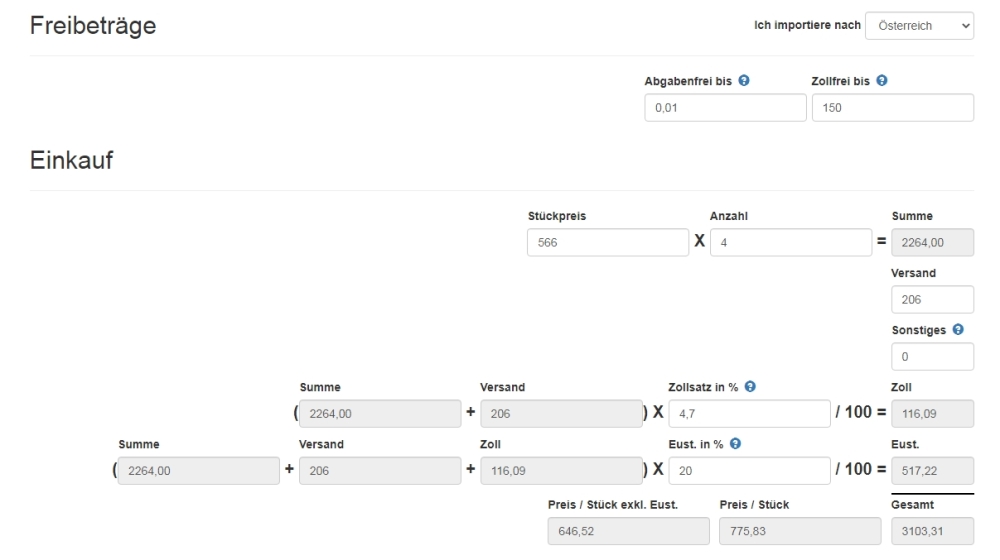Click top-right Summe field showing 2264,00
1000x560 pixels.
(x=932, y=242)
